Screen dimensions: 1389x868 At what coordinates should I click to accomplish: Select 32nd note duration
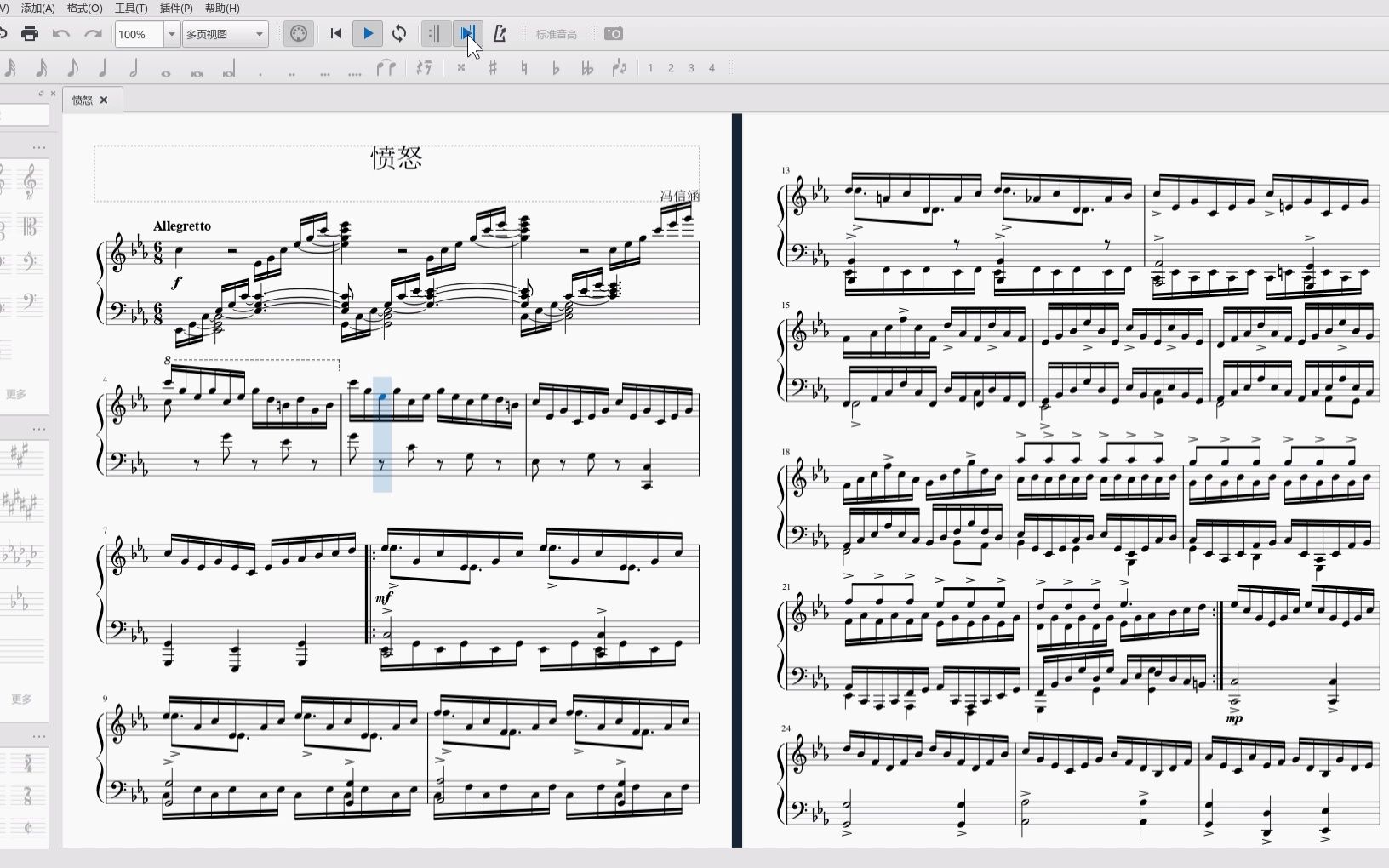(11, 68)
